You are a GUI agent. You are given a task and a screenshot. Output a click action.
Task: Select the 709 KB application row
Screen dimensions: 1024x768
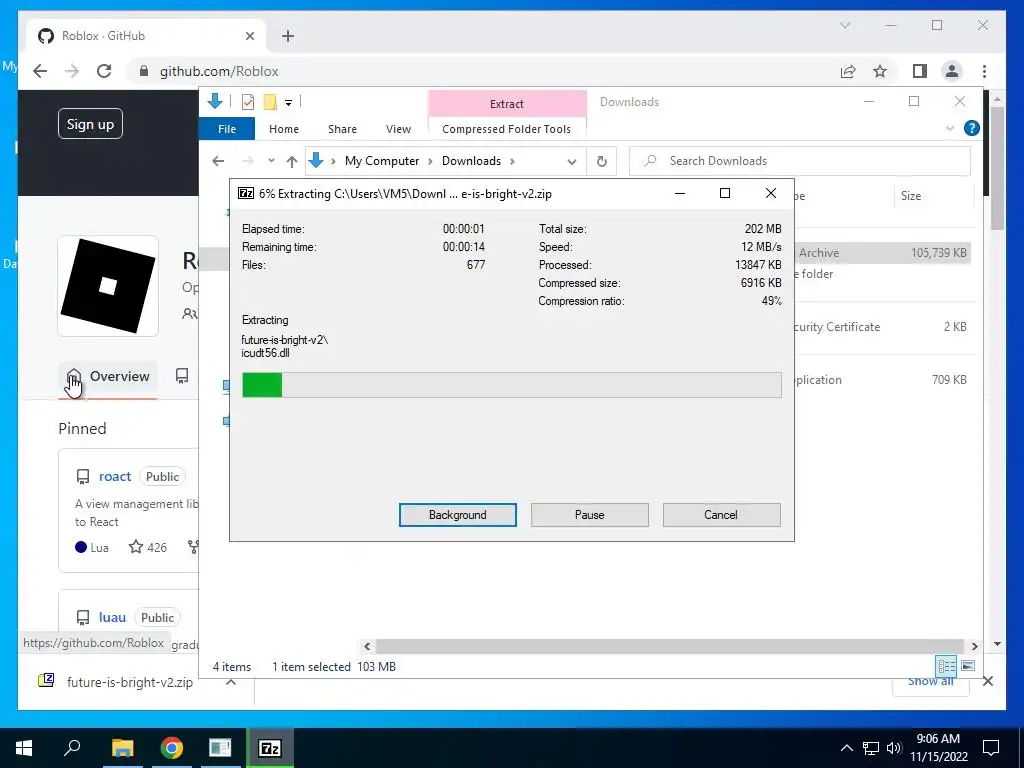click(882, 379)
